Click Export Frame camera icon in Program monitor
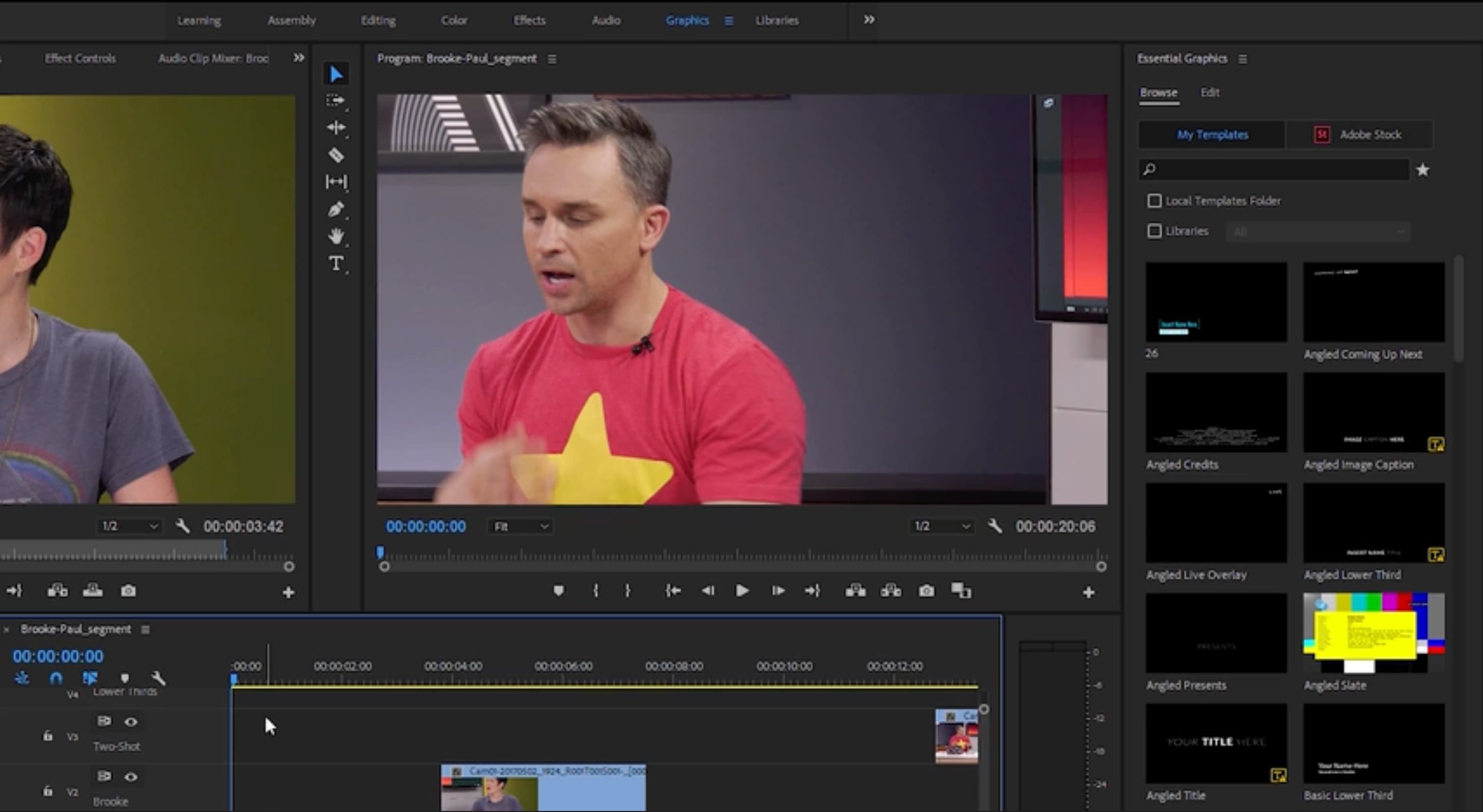 click(926, 591)
